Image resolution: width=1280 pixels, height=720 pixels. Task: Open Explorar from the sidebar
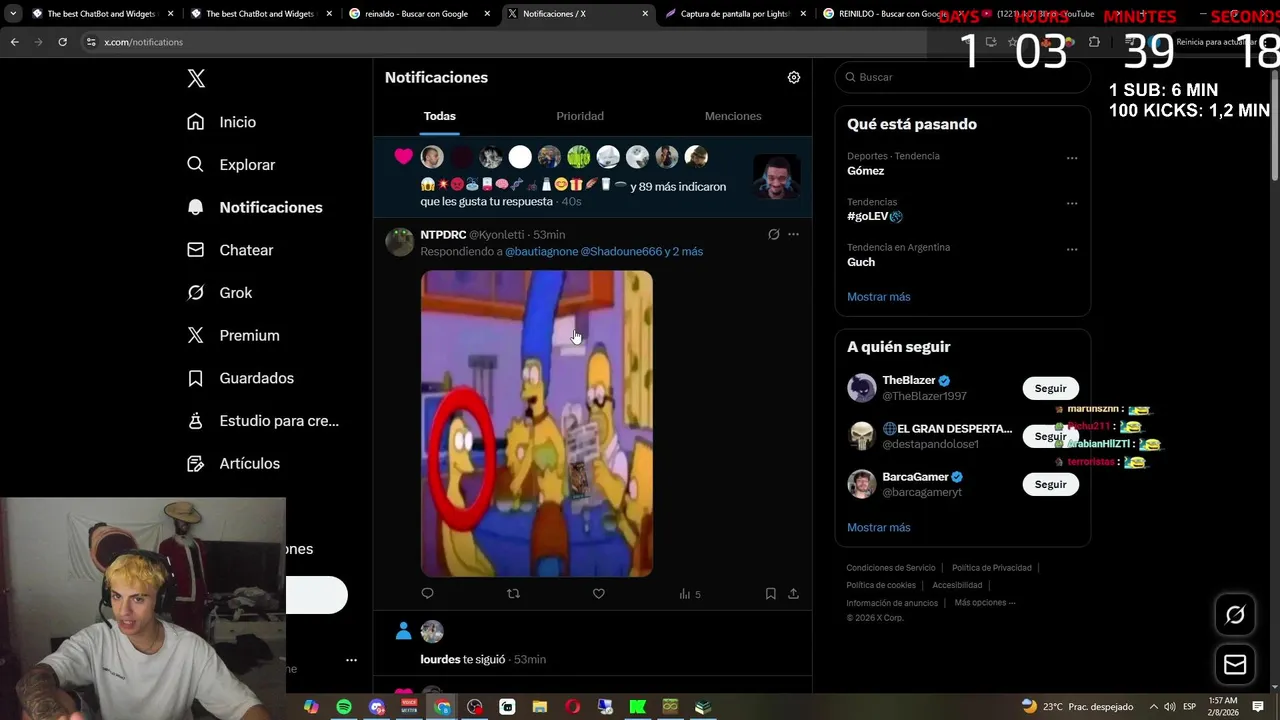click(231, 165)
